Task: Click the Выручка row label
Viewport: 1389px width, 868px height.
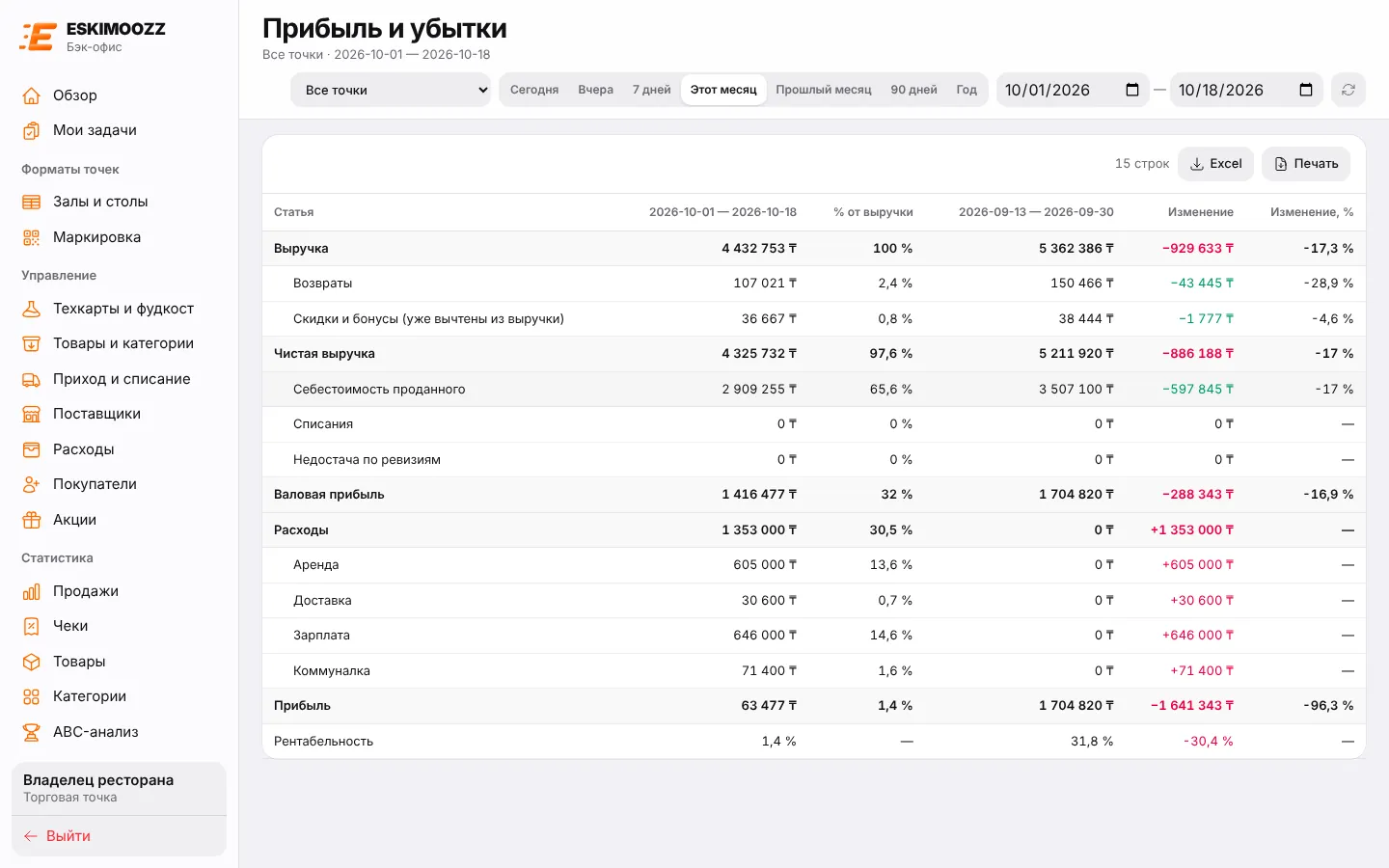Action: click(301, 249)
